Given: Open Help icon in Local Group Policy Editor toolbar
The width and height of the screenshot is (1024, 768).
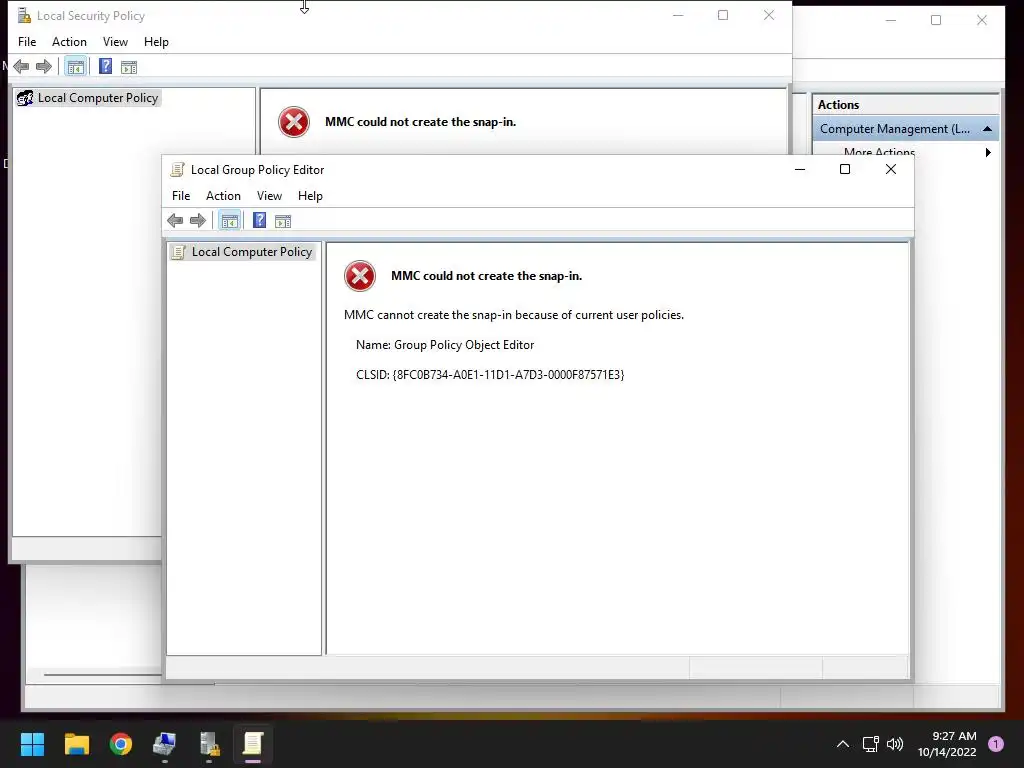Looking at the screenshot, I should click(x=259, y=221).
